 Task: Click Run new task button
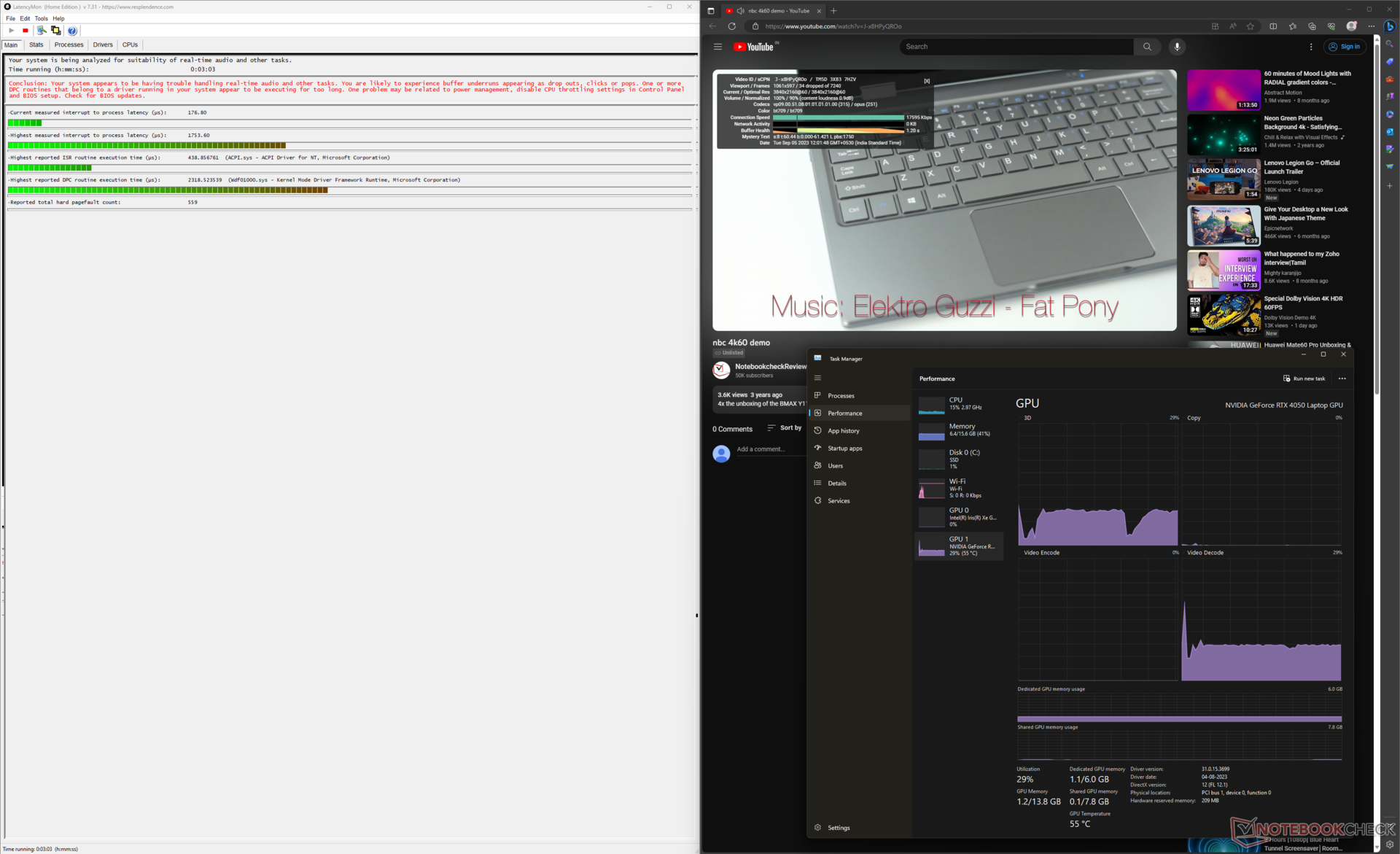[x=1304, y=379]
